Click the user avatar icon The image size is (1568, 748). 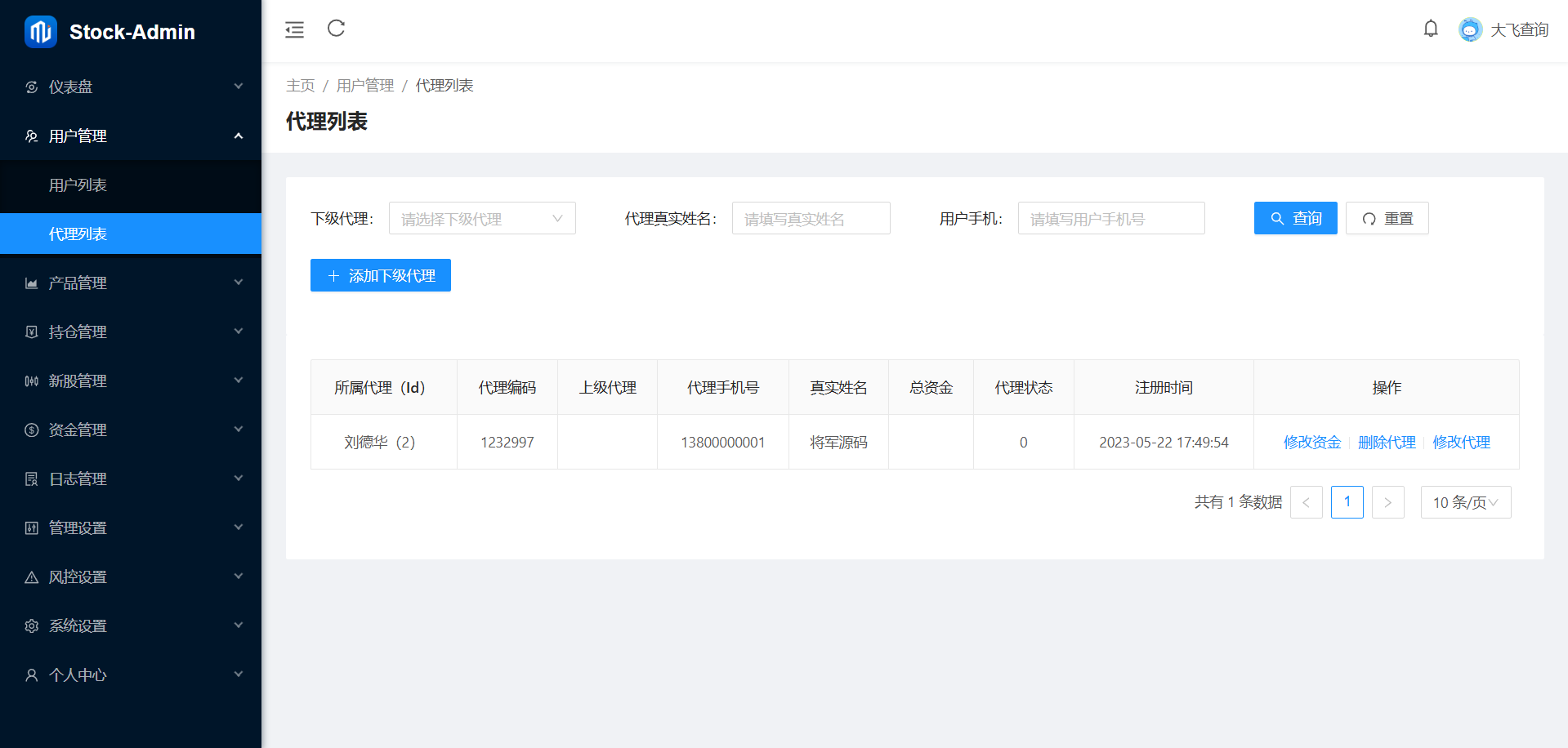1469,30
